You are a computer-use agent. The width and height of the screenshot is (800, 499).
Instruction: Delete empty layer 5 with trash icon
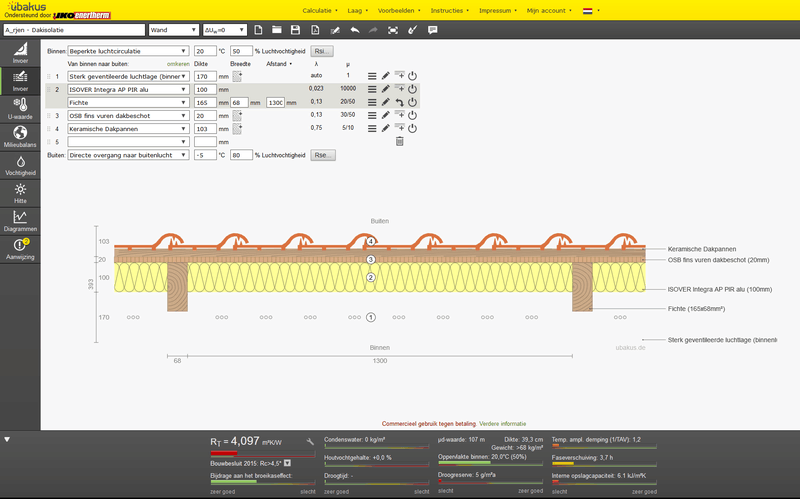click(x=399, y=141)
